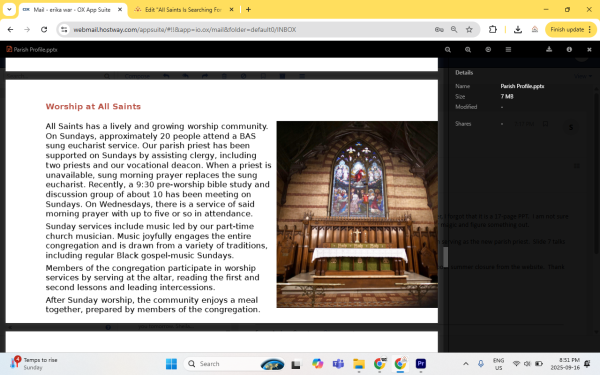This screenshot has height=375, width=600.
Task: Click the microphone icon in the tray
Action: (481, 364)
